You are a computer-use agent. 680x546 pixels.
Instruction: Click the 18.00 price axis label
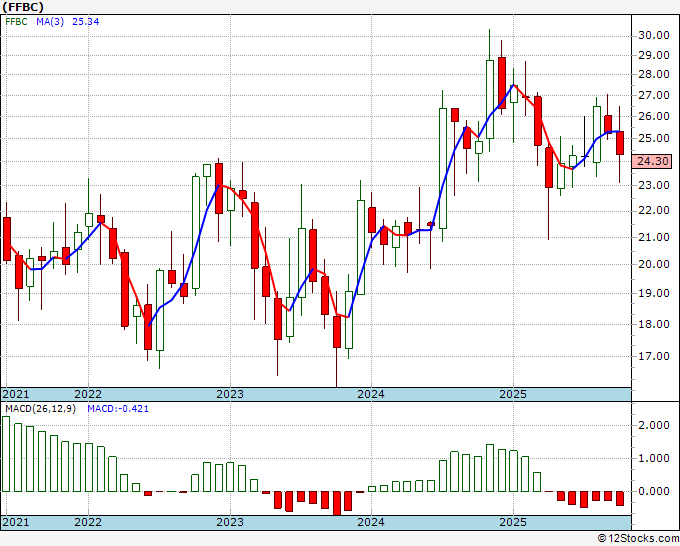(x=654, y=324)
